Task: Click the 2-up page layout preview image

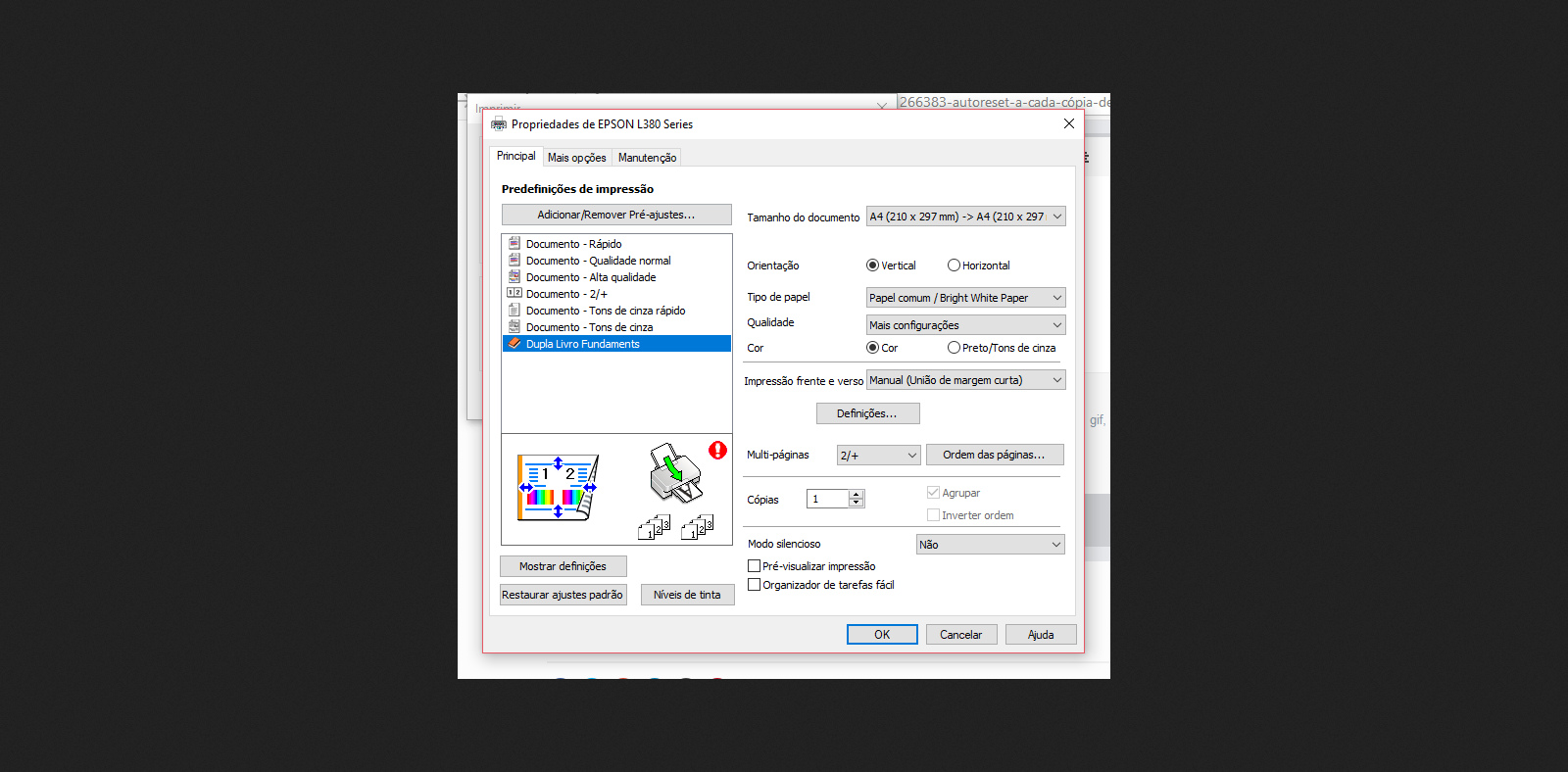Action: (558, 488)
